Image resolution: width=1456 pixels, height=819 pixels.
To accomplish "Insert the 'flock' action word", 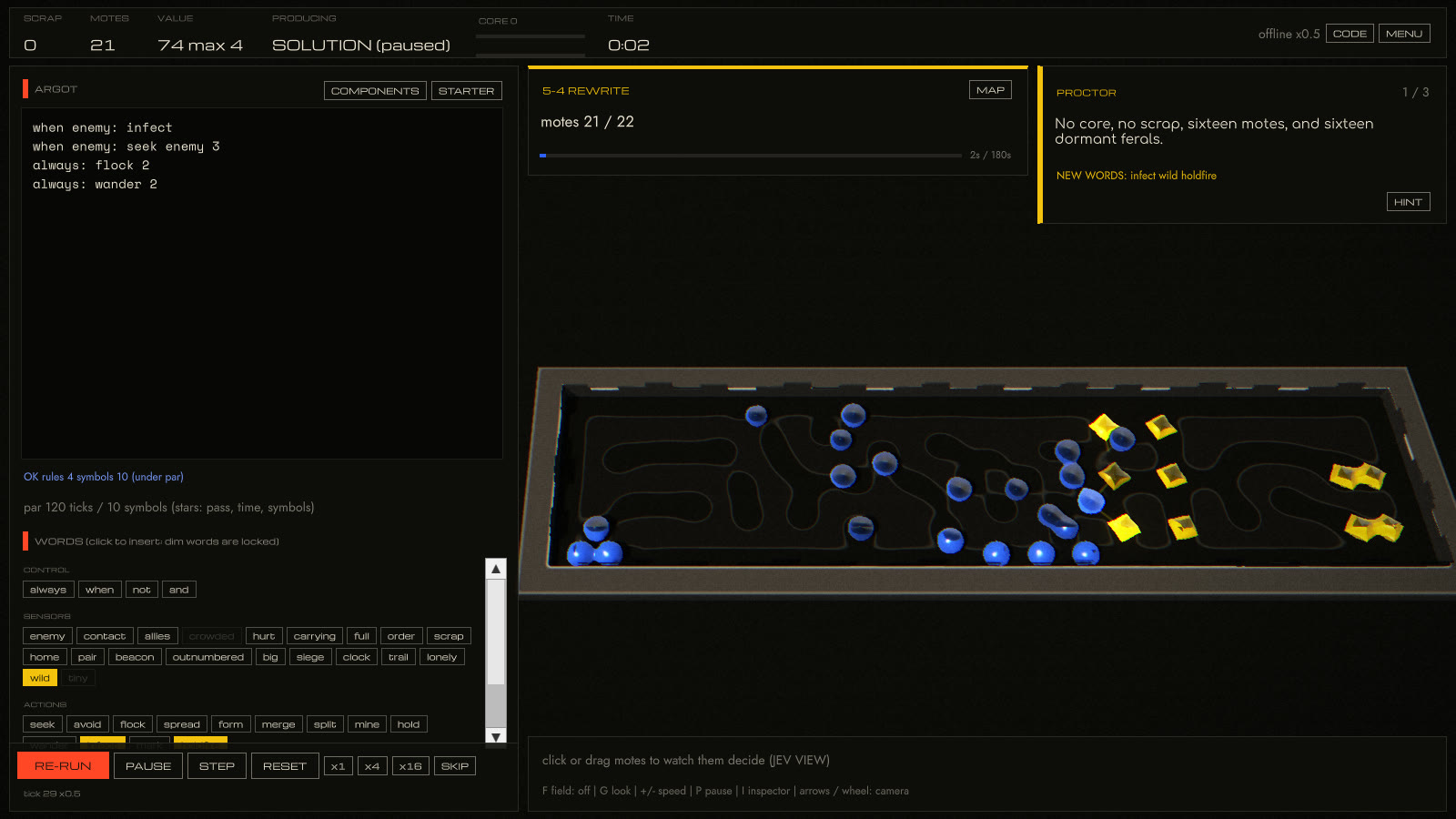I will click(133, 724).
